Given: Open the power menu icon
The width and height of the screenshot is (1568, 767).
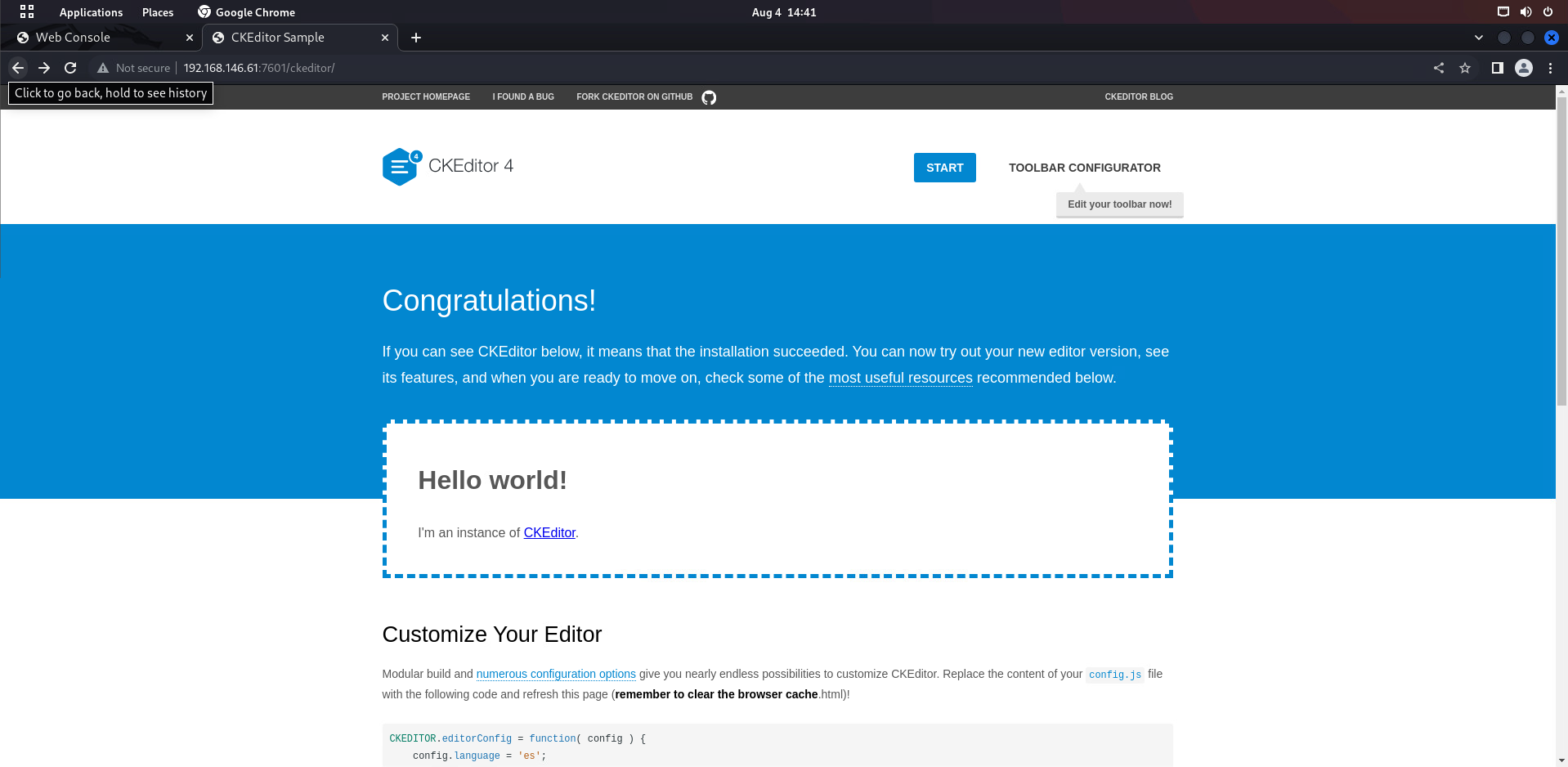Looking at the screenshot, I should point(1548,11).
